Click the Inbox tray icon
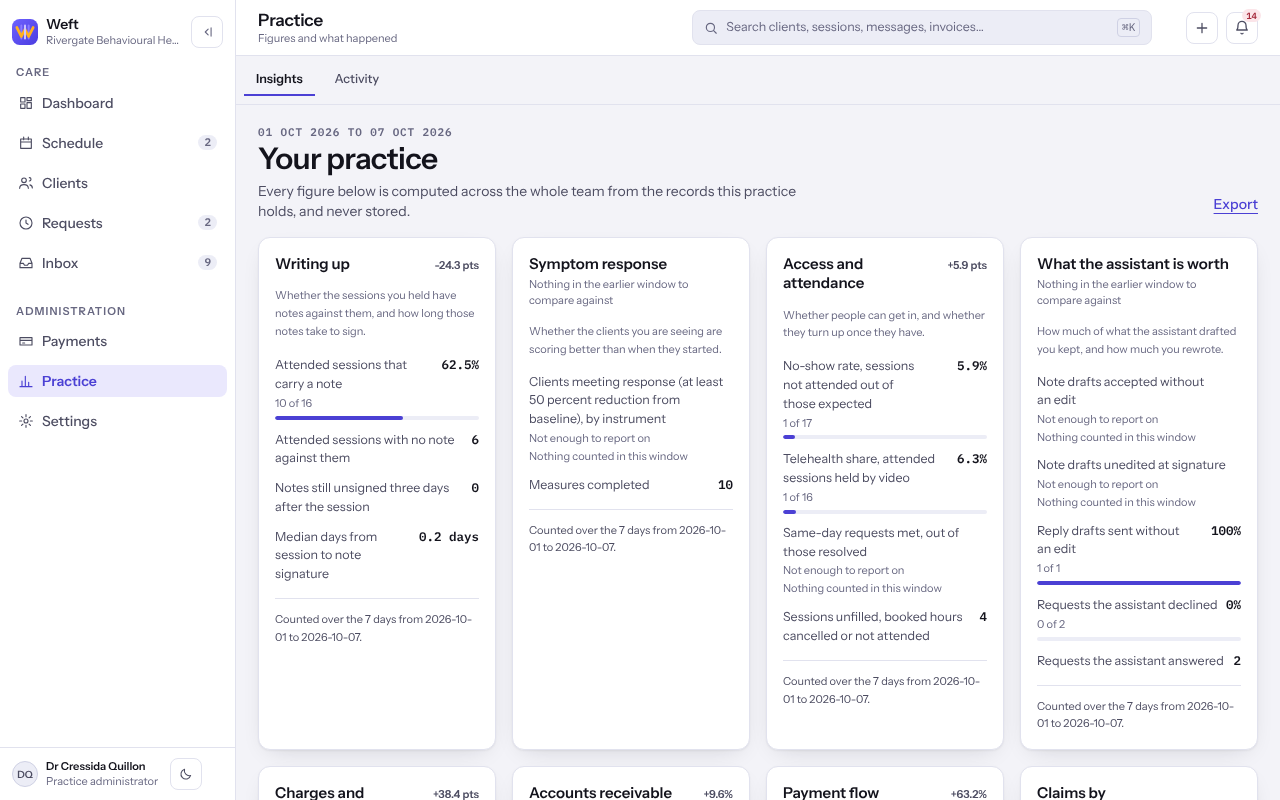 click(x=26, y=263)
